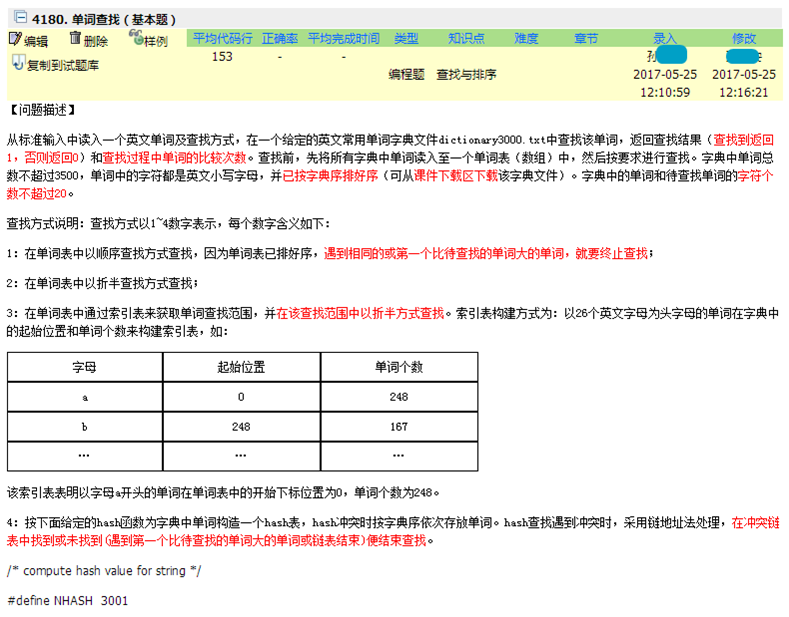The width and height of the screenshot is (789, 617).
Task: Click the 知识点 column header
Action: [466, 38]
